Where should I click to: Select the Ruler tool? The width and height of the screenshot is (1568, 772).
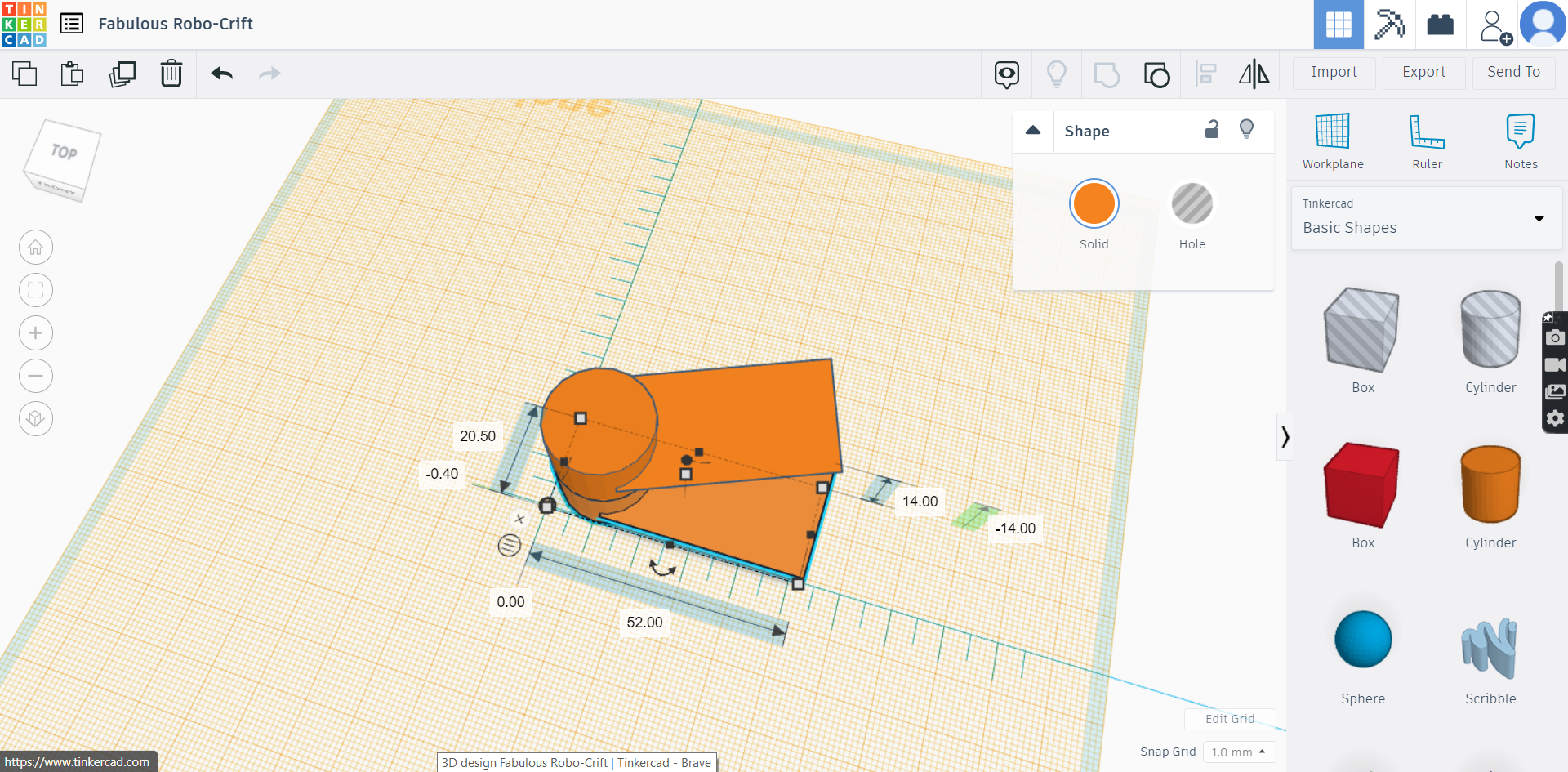[1428, 141]
